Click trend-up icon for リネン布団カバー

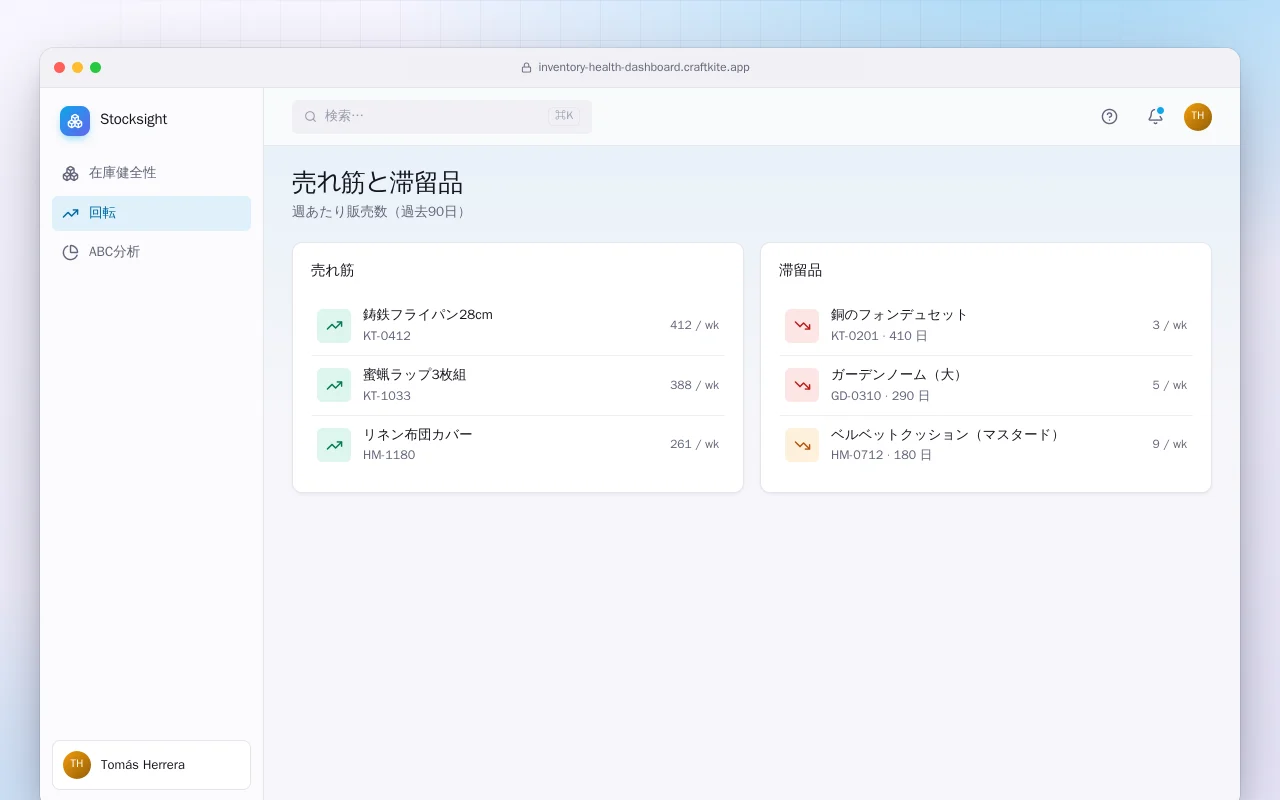tap(334, 445)
